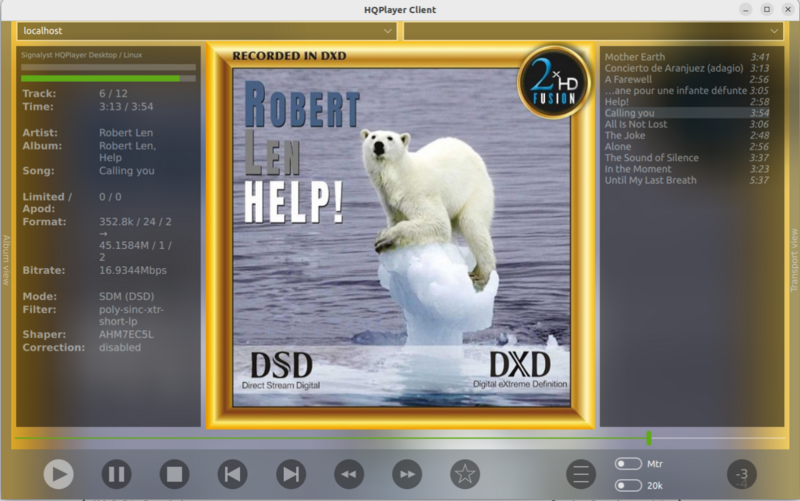Toggle the 20k switch
800x501 pixels.
click(x=628, y=486)
